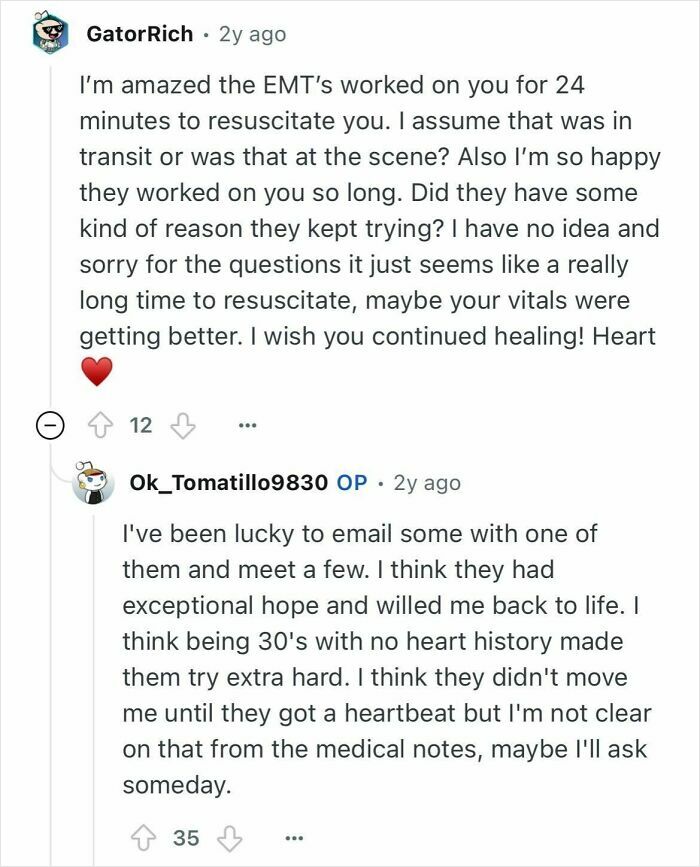This screenshot has height=867, width=700.
Task: Click the red heart emoji in the comment
Action: tap(97, 373)
